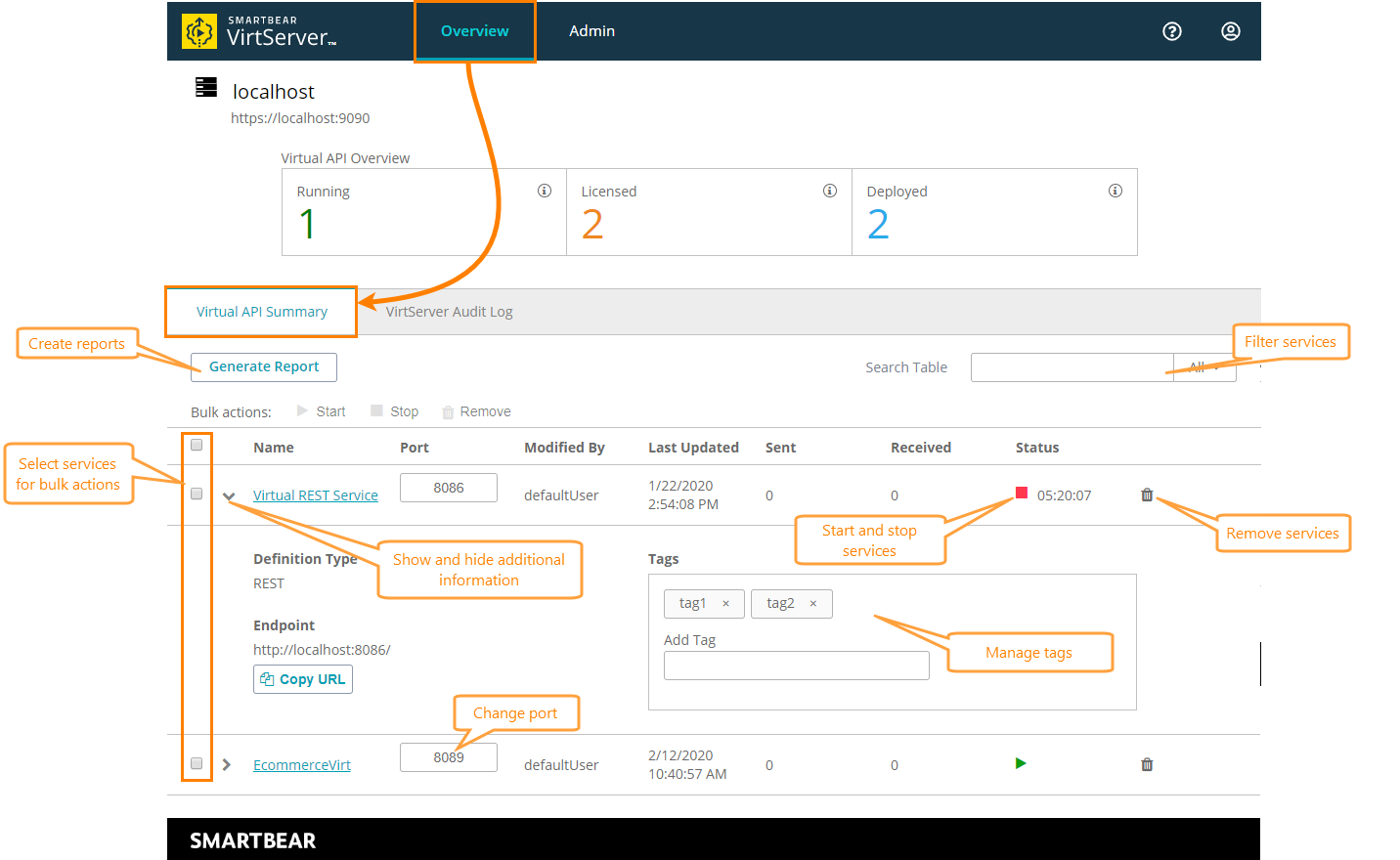Sort by Port column header
The height and width of the screenshot is (860, 1400).
(x=415, y=448)
